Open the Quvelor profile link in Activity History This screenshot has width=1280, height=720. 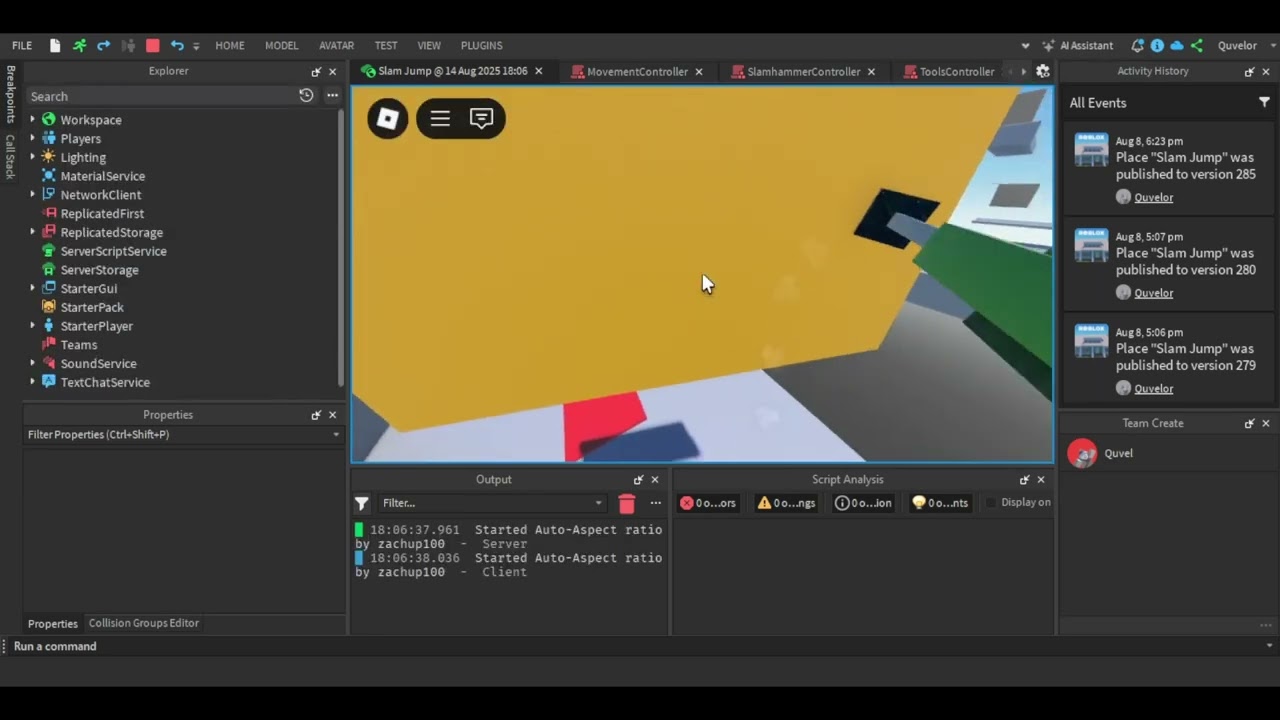point(1153,197)
